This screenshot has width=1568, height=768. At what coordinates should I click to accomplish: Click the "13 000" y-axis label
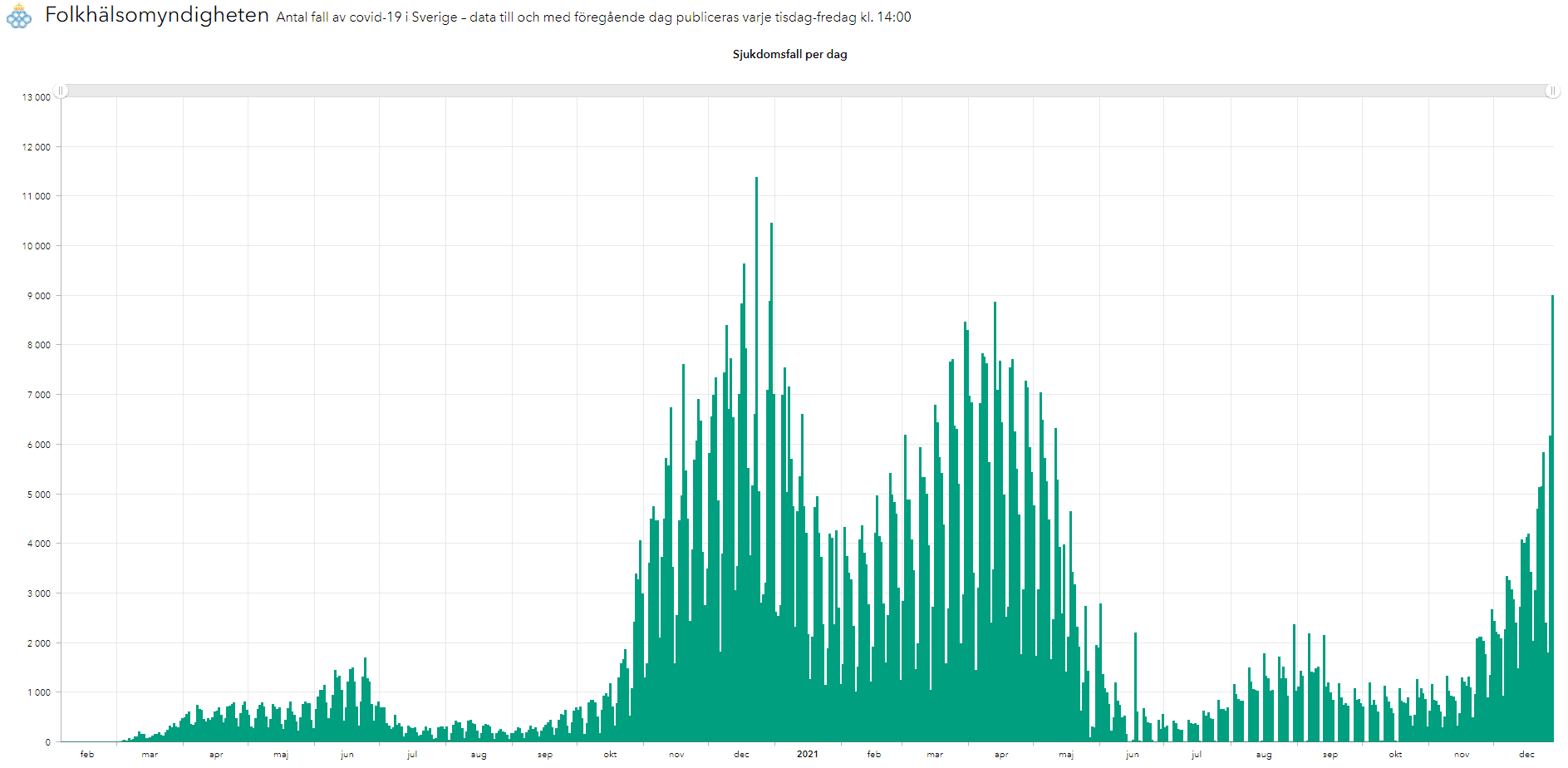click(36, 97)
